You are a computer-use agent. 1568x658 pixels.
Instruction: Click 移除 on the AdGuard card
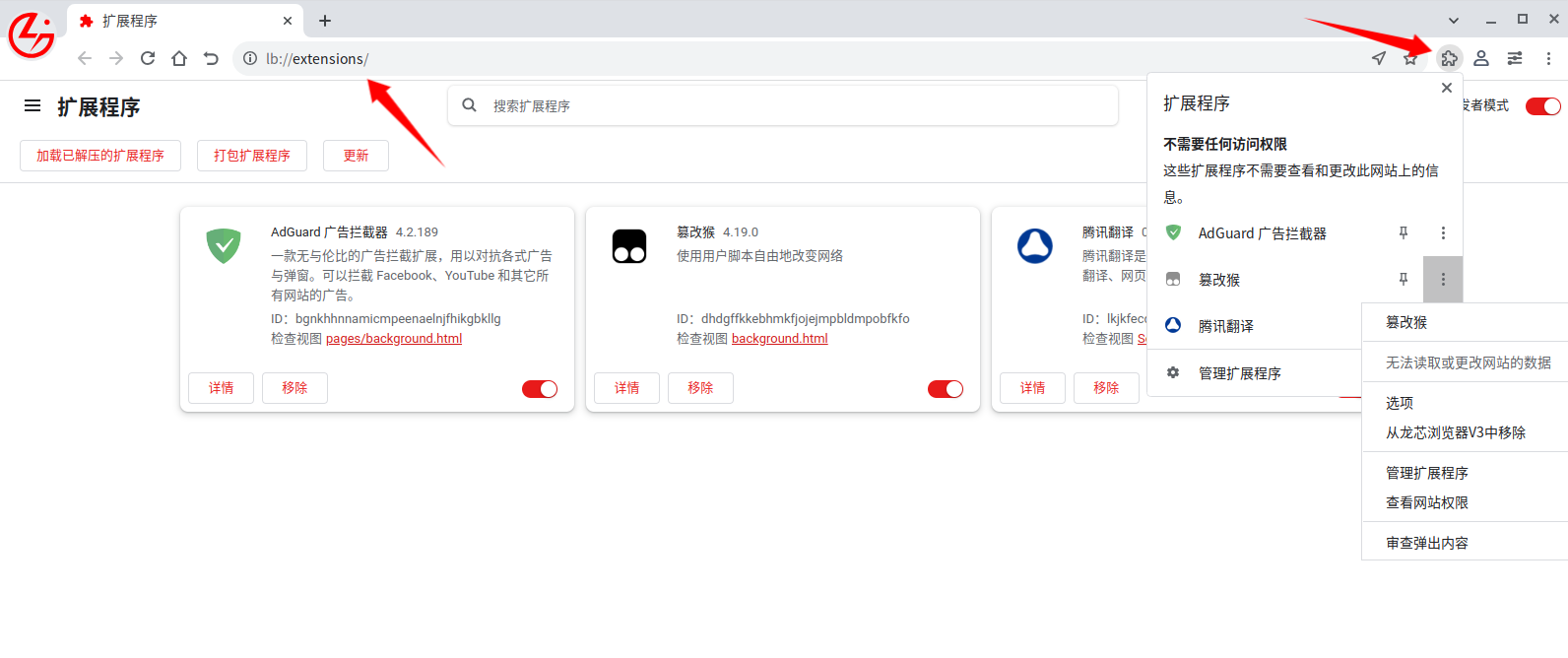tap(294, 388)
